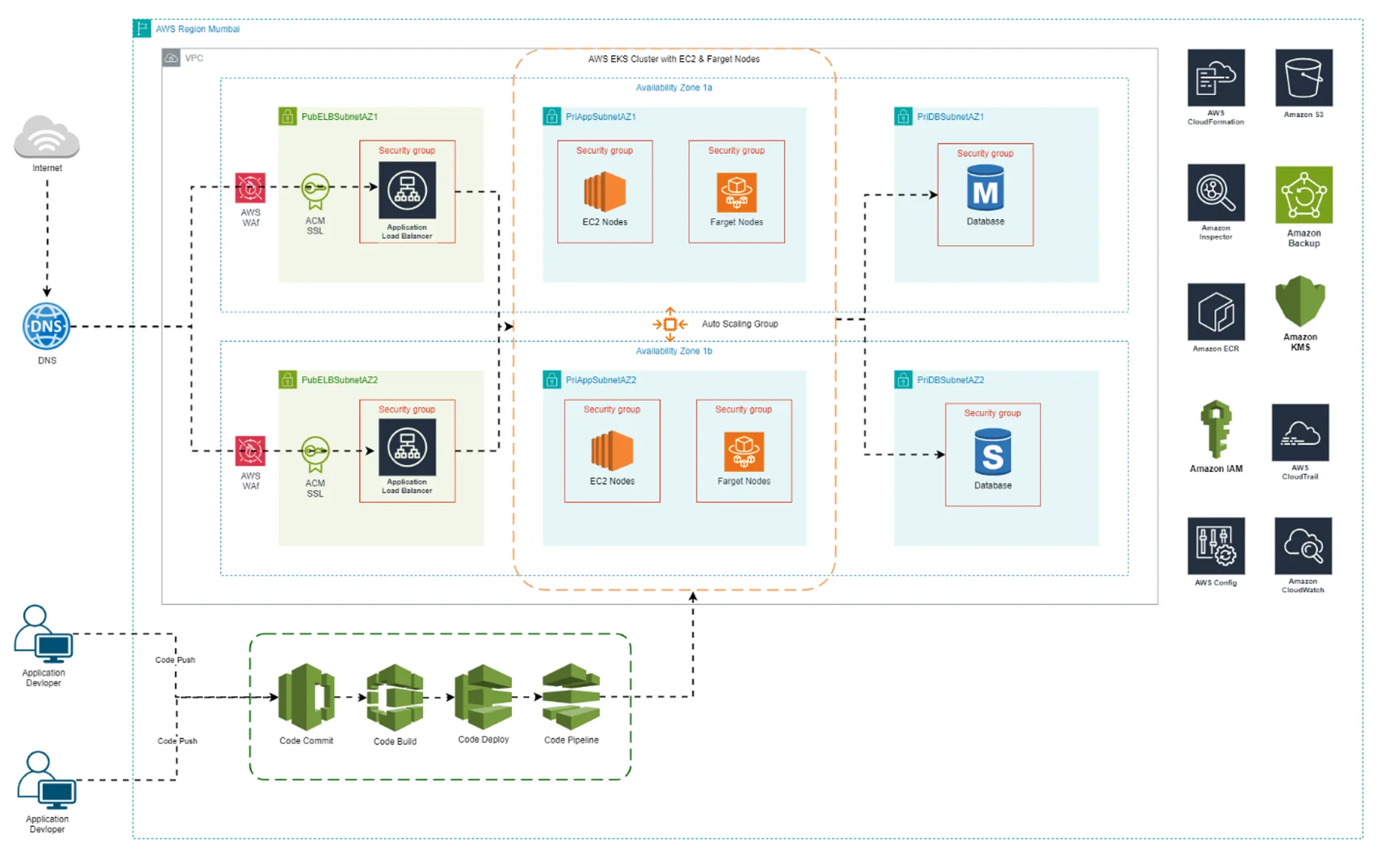Click the 'PubELBSubnetAZ2' label
The image size is (1385, 868).
[339, 380]
